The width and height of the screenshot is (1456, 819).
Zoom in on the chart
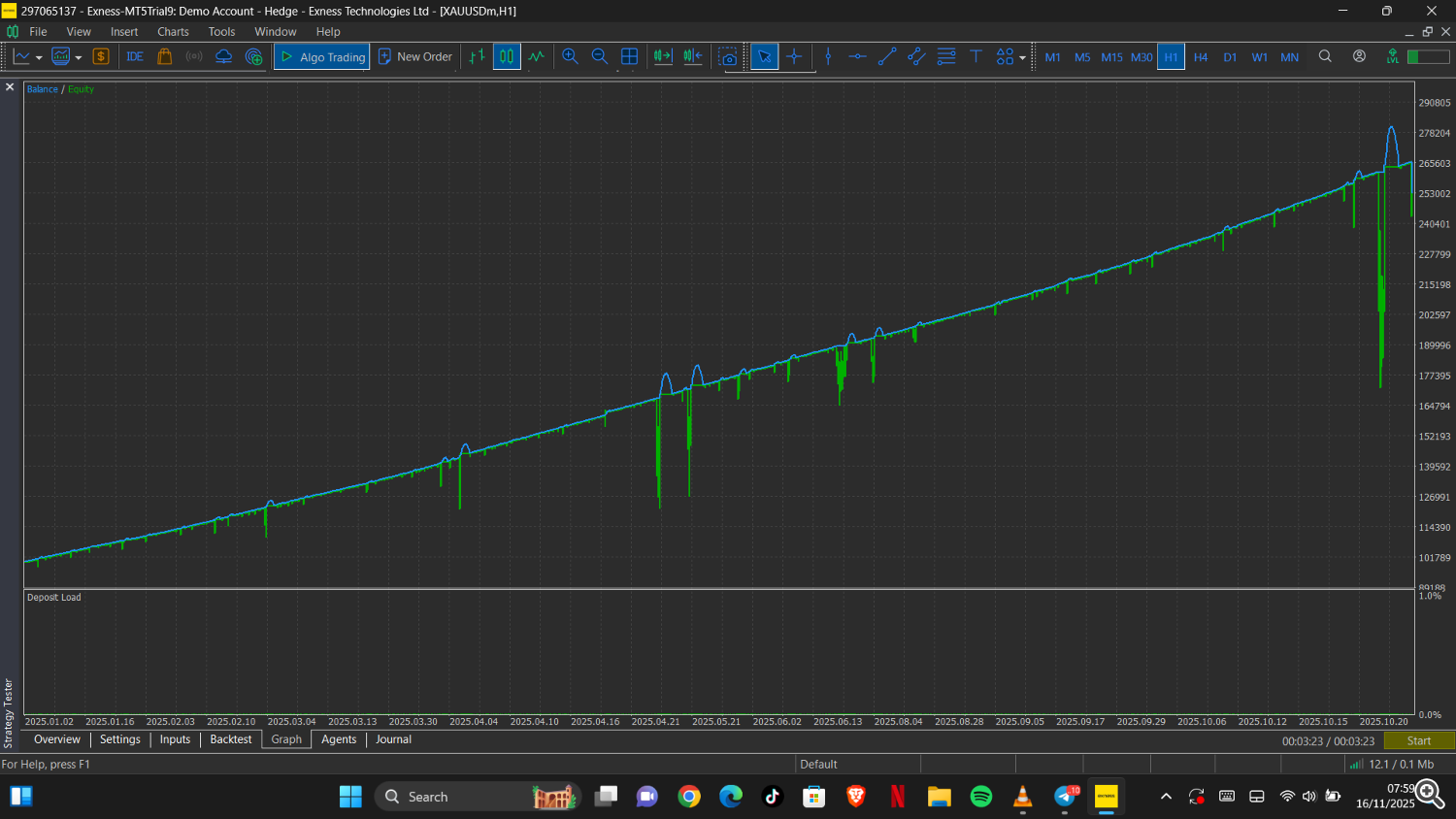[570, 56]
